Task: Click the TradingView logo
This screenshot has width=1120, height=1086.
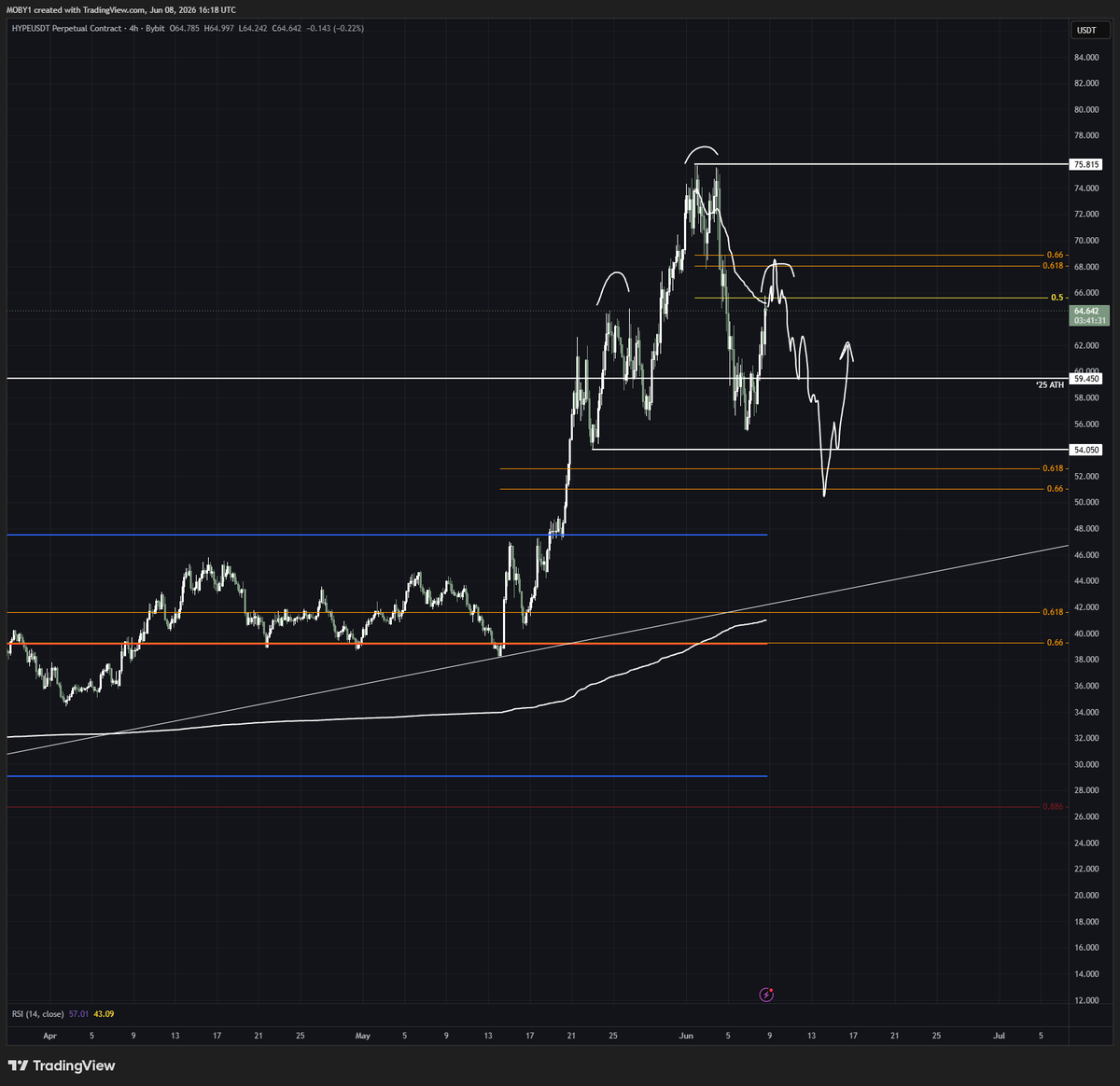Action: coord(62,1065)
